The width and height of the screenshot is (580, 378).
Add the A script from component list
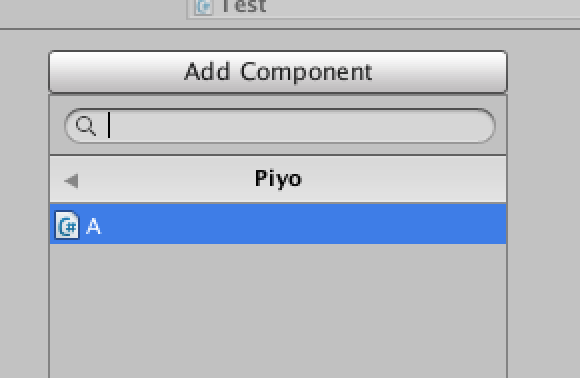(x=278, y=224)
